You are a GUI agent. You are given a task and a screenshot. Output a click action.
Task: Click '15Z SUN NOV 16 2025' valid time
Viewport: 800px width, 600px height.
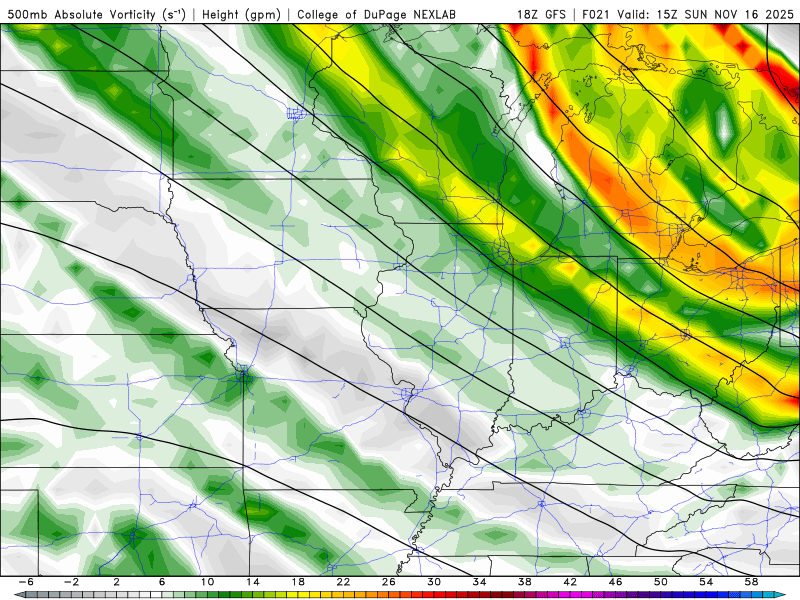[725, 15]
